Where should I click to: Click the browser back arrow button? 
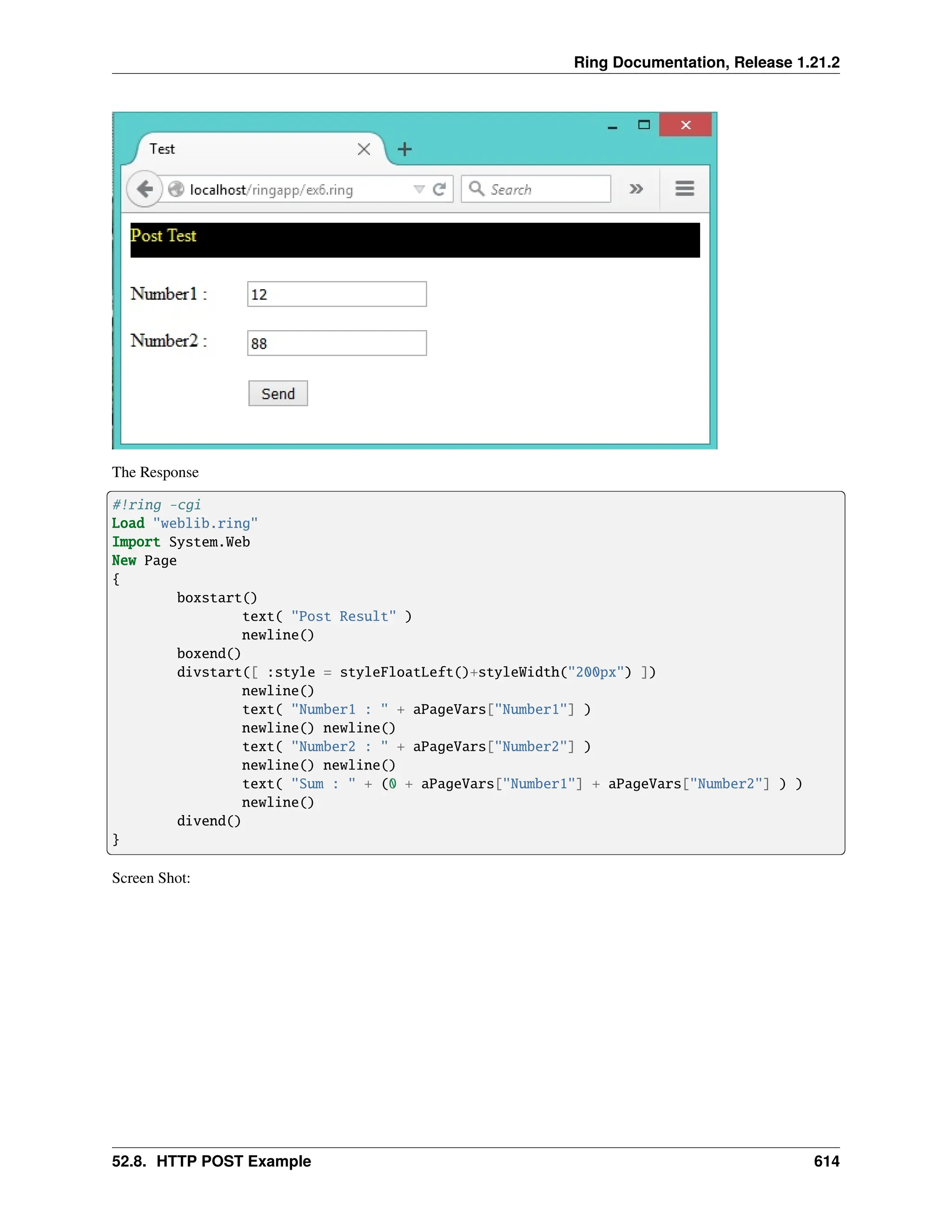(x=145, y=189)
